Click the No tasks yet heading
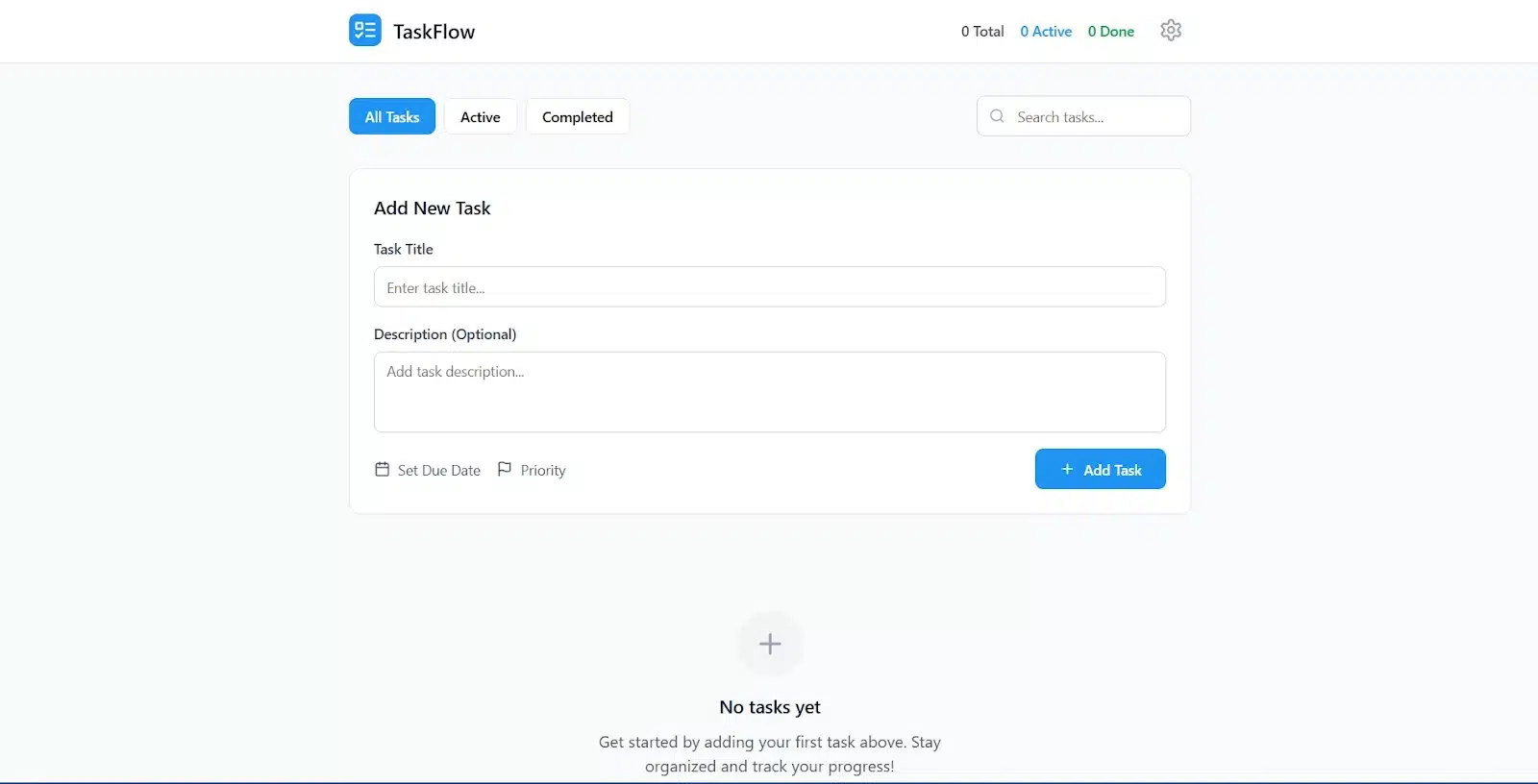 (x=770, y=707)
